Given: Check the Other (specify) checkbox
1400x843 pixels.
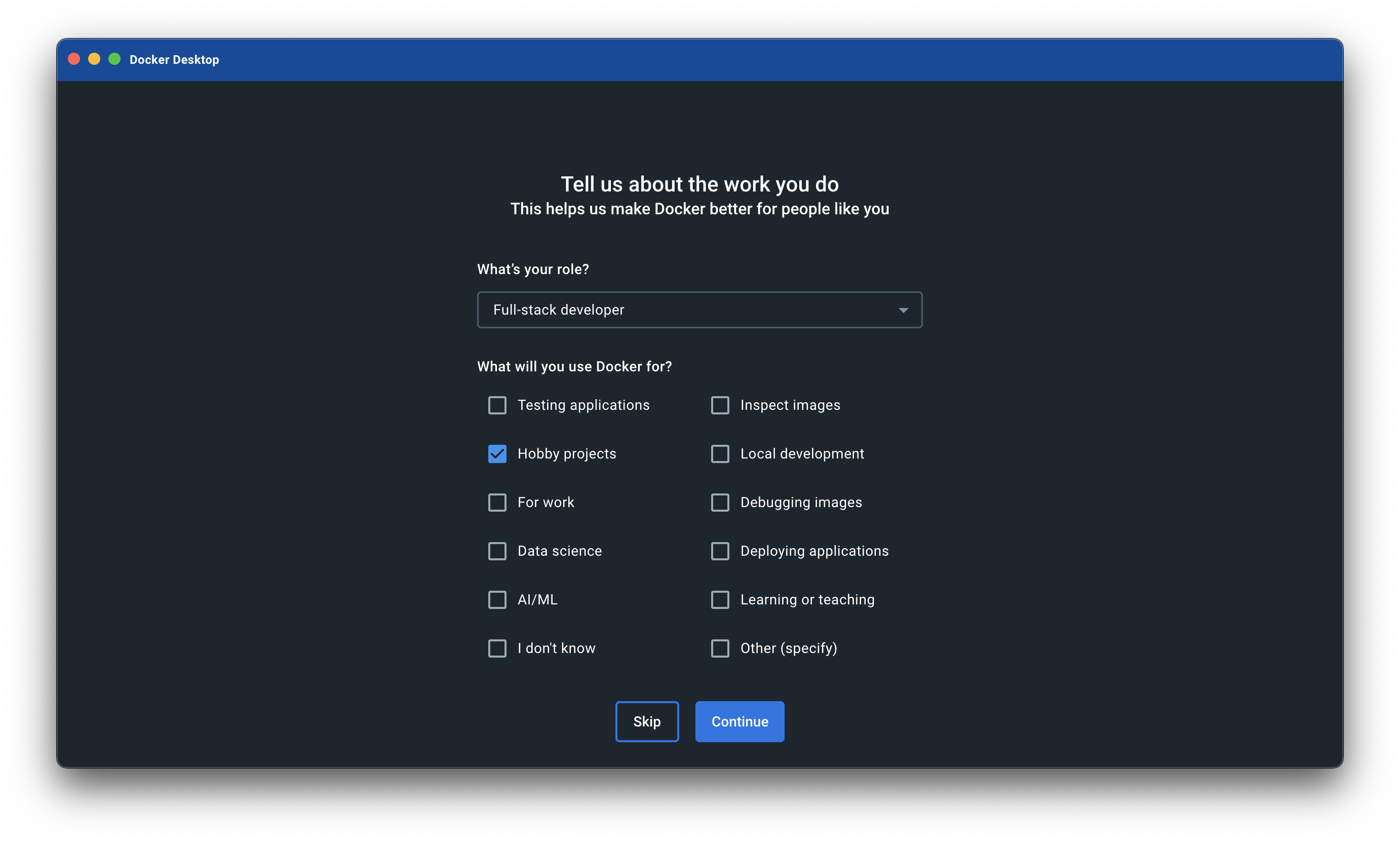Looking at the screenshot, I should pos(720,648).
